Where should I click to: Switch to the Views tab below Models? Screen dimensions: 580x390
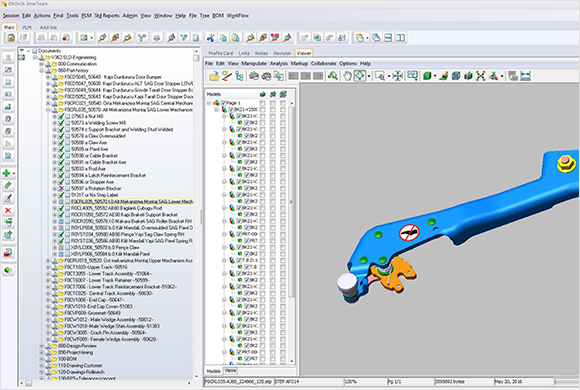pos(230,370)
